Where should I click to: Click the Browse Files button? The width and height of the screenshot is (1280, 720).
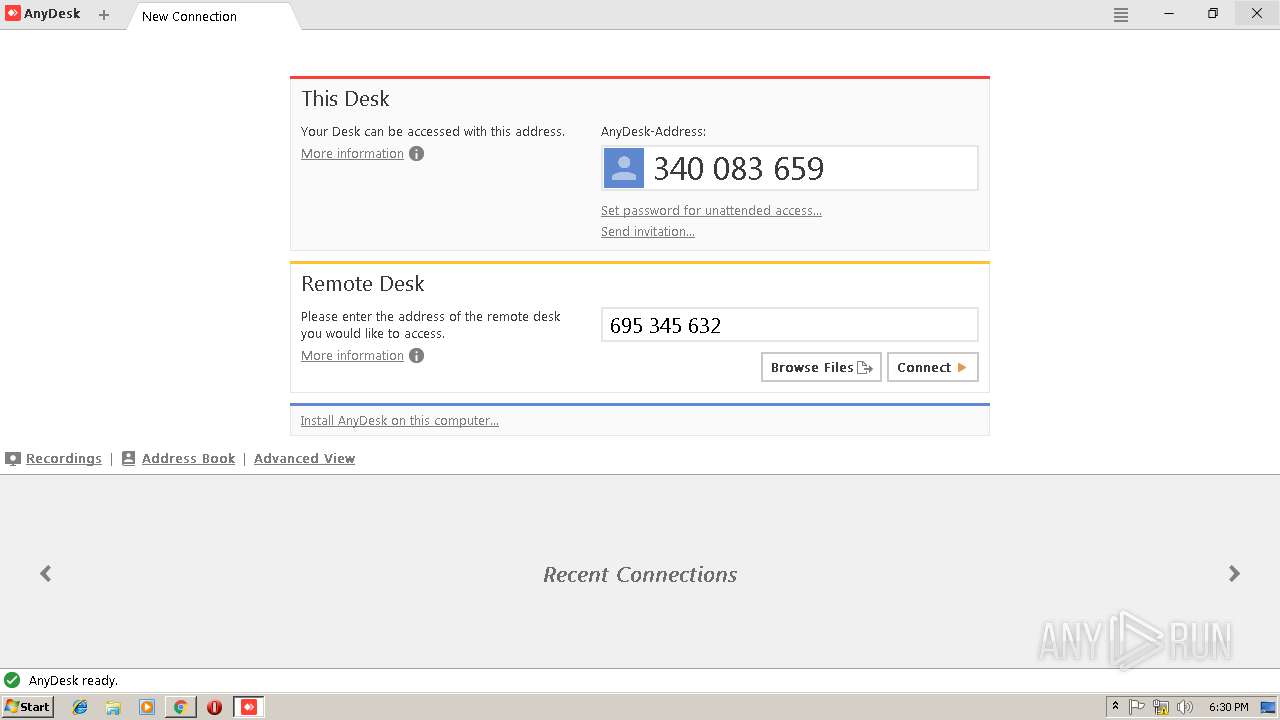point(821,367)
